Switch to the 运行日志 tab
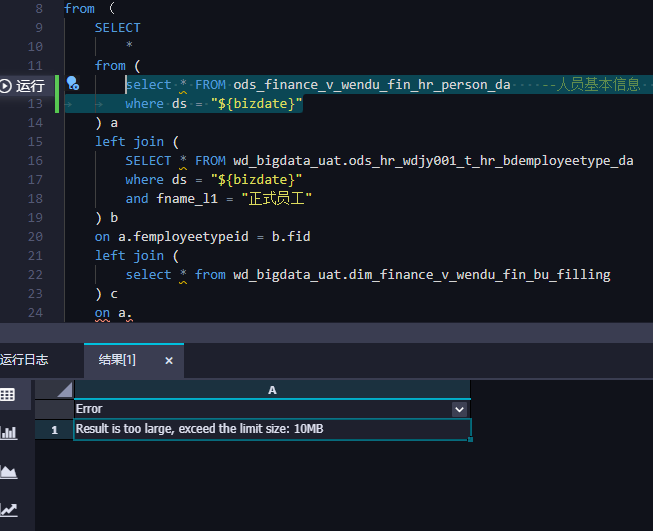 (x=25, y=360)
